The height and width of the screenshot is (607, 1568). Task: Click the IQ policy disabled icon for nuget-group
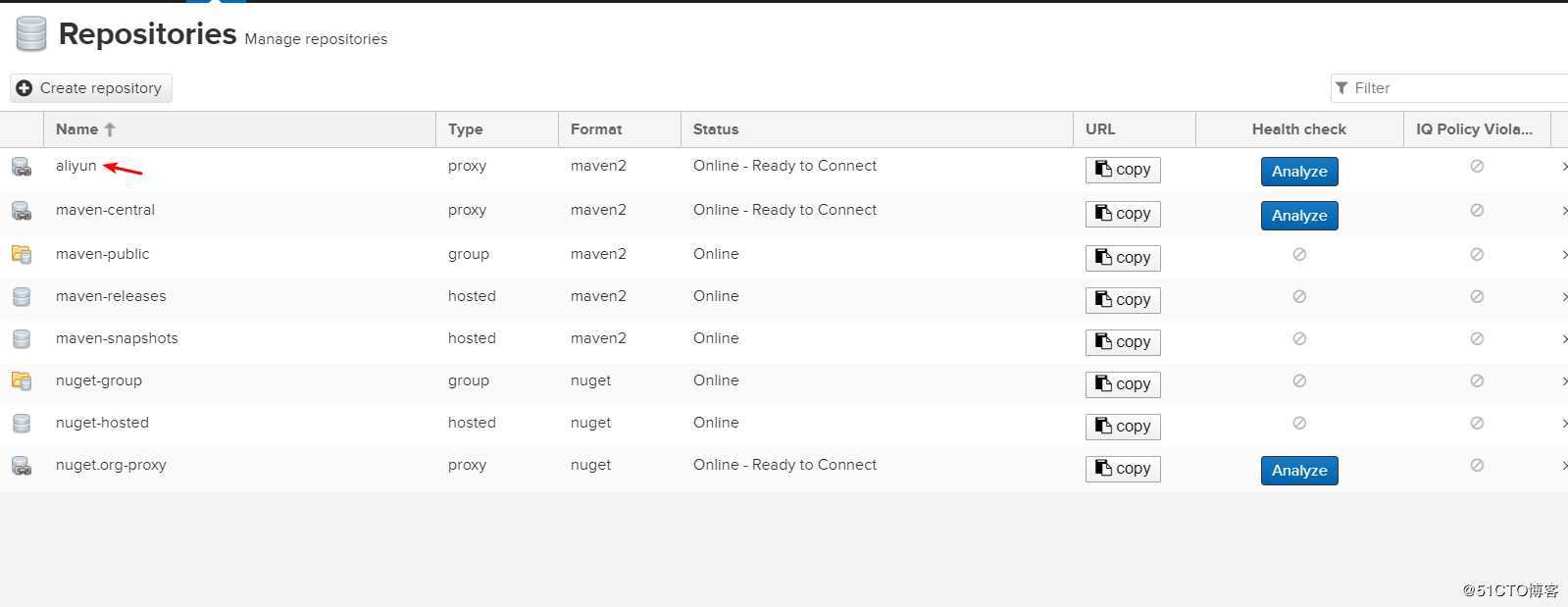(x=1477, y=380)
